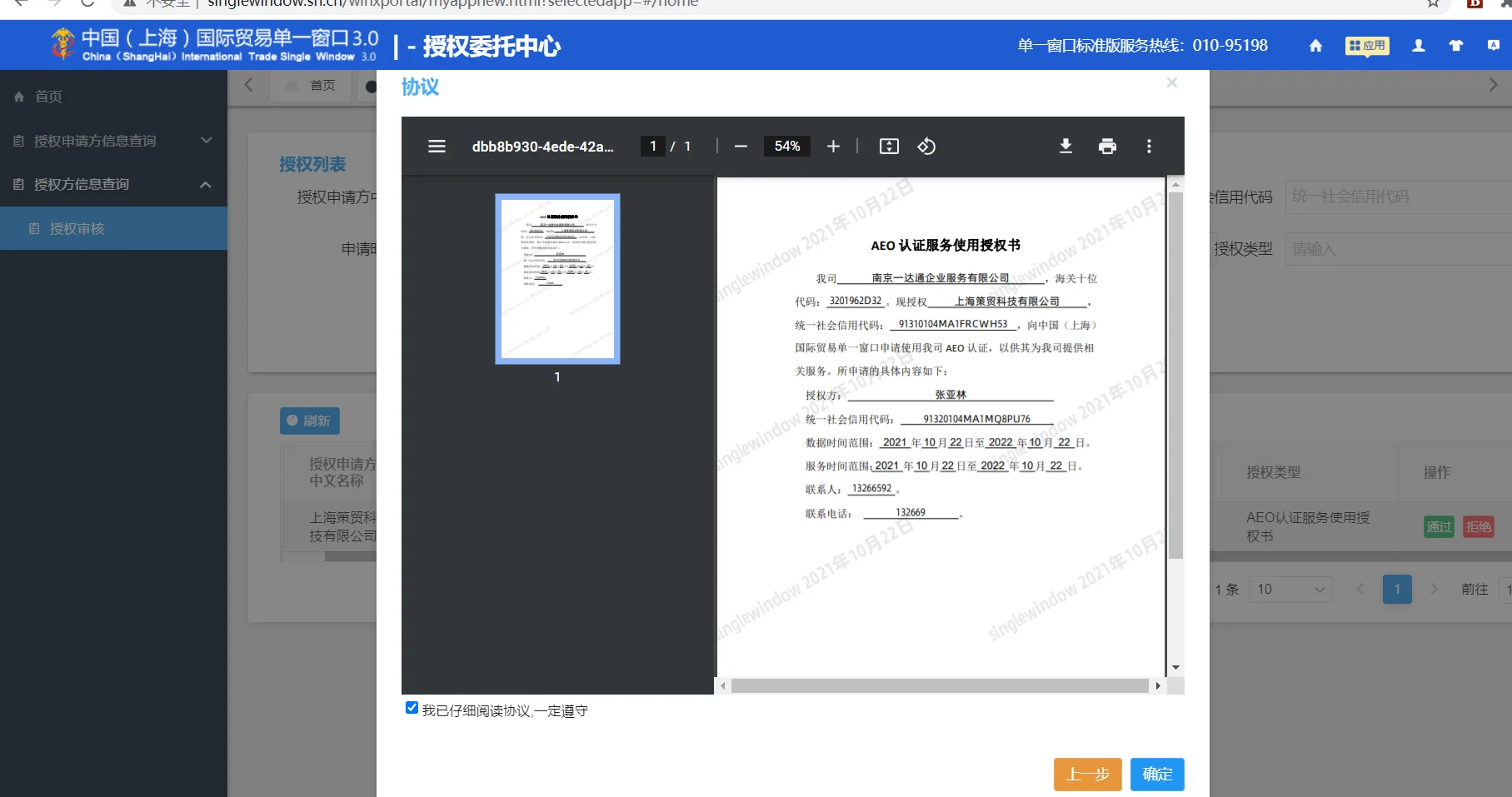
Task: Go to the next pagination page
Action: 1434,590
